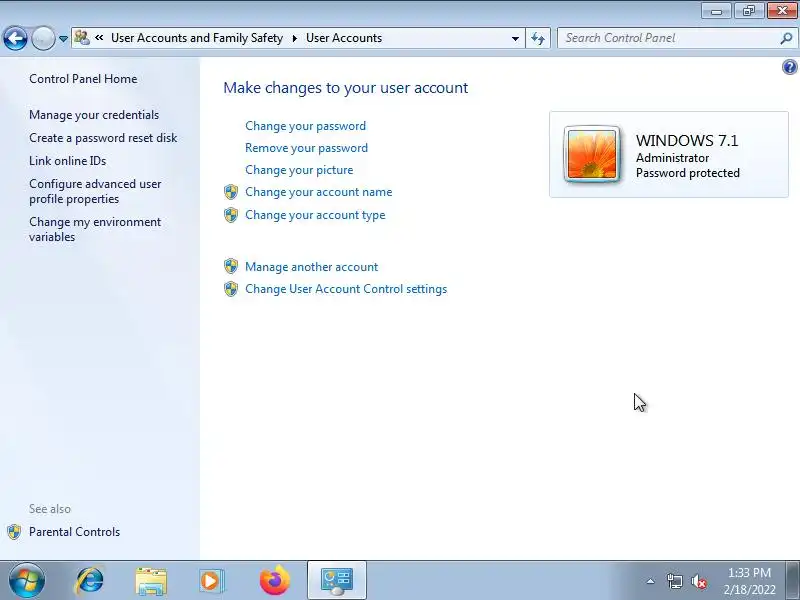Viewport: 800px width, 600px height.
Task: Click 'User Accounts and Family Safety' breadcrumb
Action: click(x=196, y=38)
